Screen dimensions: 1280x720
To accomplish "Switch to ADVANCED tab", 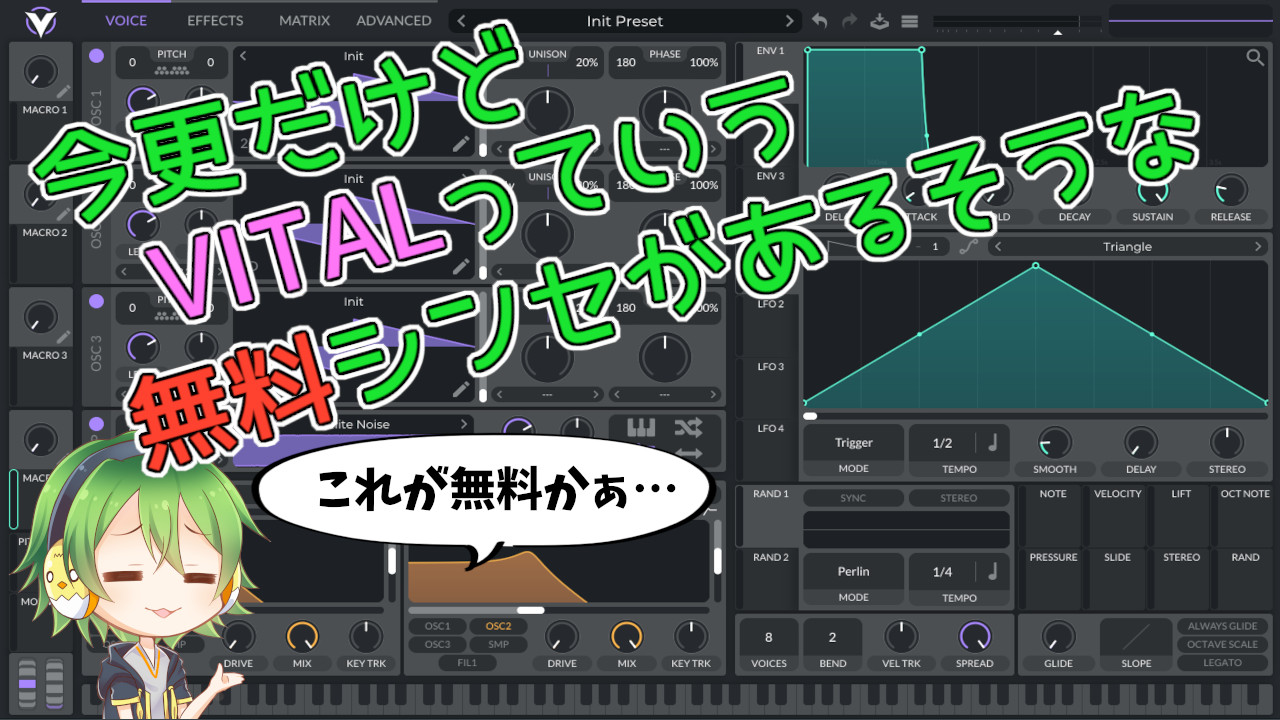I will (x=394, y=21).
